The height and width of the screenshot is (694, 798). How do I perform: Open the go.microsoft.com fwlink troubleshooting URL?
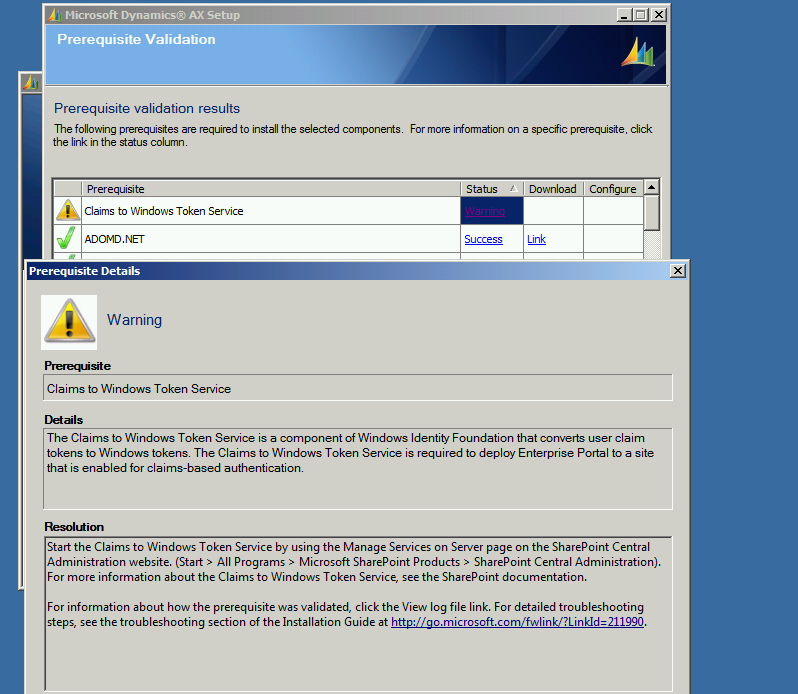click(517, 622)
